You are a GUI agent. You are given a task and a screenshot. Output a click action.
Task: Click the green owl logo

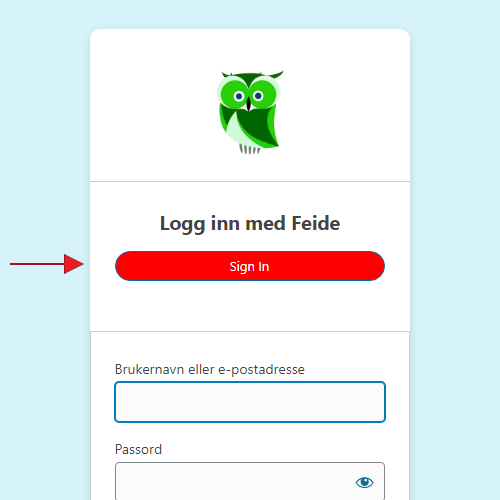click(x=250, y=112)
